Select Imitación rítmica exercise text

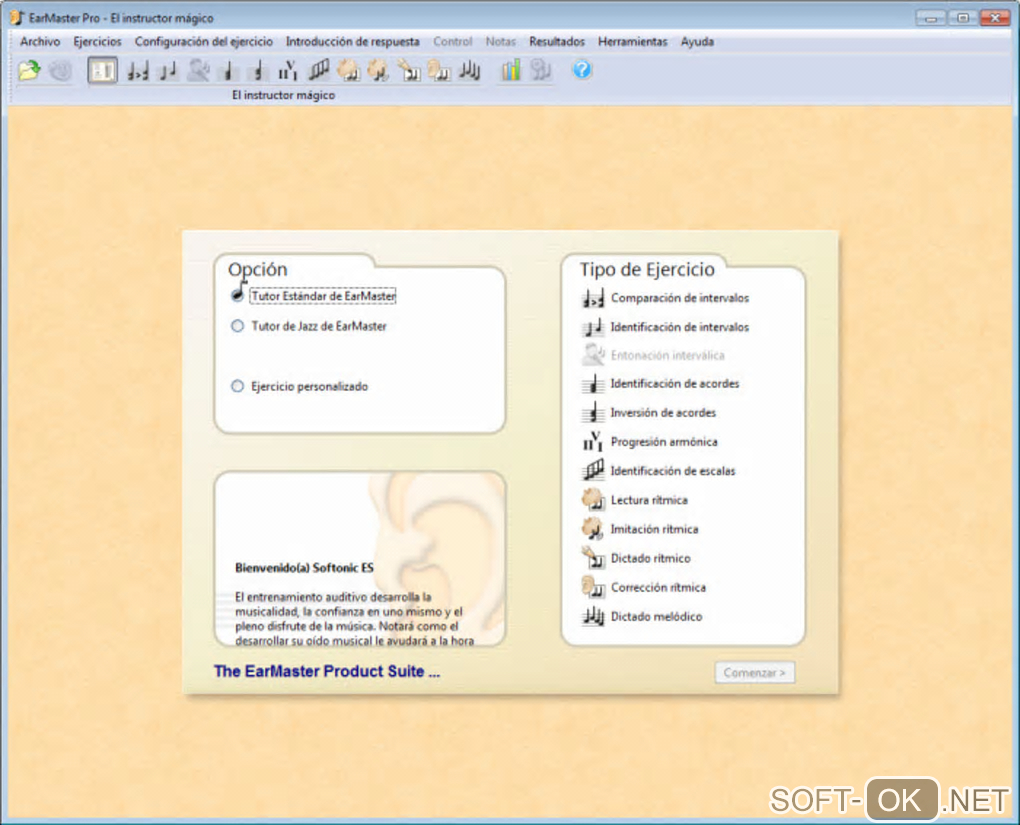tap(654, 530)
